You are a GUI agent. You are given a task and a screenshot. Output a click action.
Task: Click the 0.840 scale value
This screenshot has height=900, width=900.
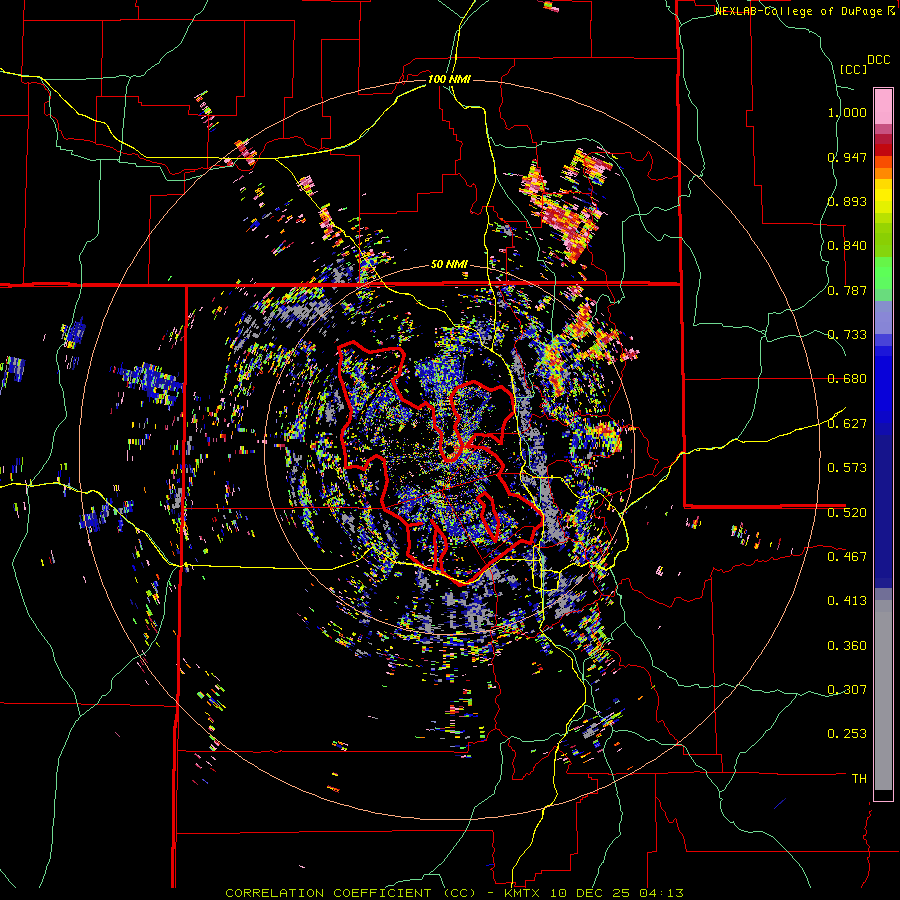click(x=847, y=246)
